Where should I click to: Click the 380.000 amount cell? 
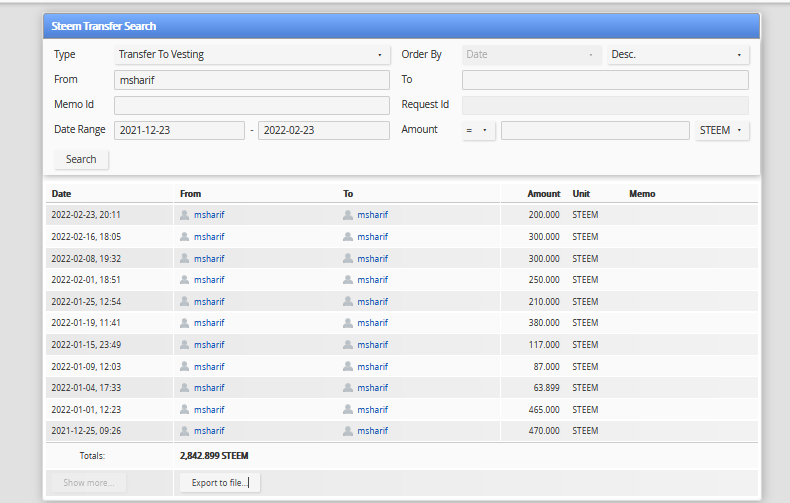click(x=544, y=323)
